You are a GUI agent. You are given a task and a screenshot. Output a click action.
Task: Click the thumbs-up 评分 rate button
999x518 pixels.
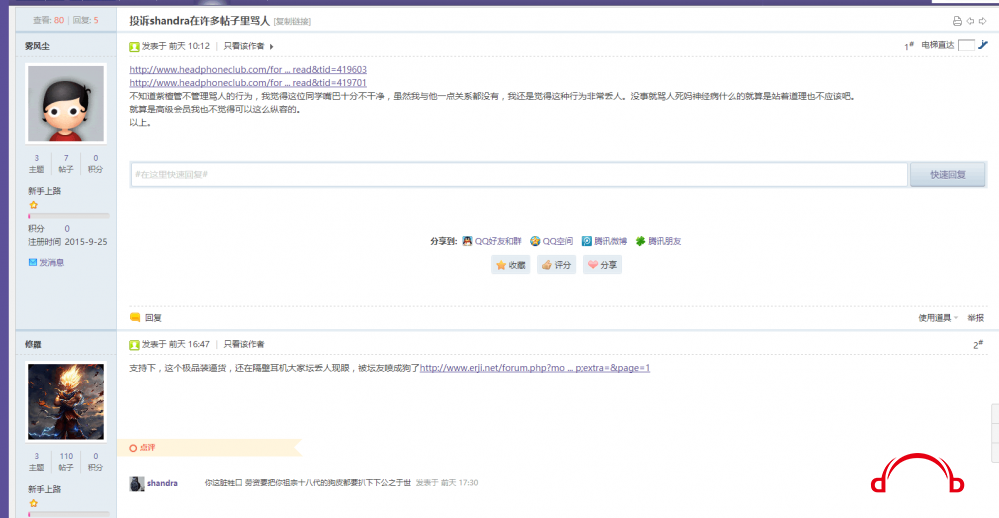click(556, 265)
